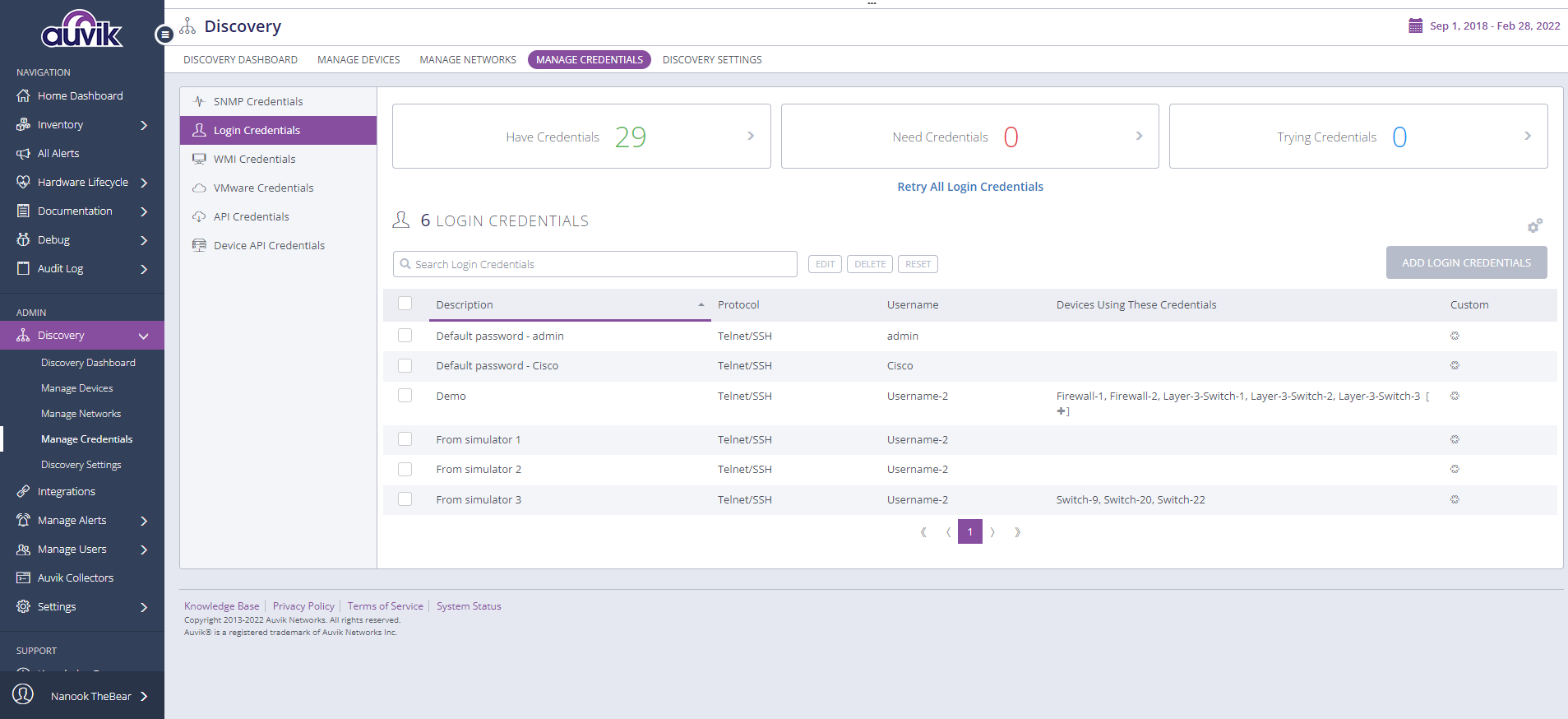The height and width of the screenshot is (719, 1568).
Task: Expand the Hardware Lifecycle chevron
Action: point(144,183)
